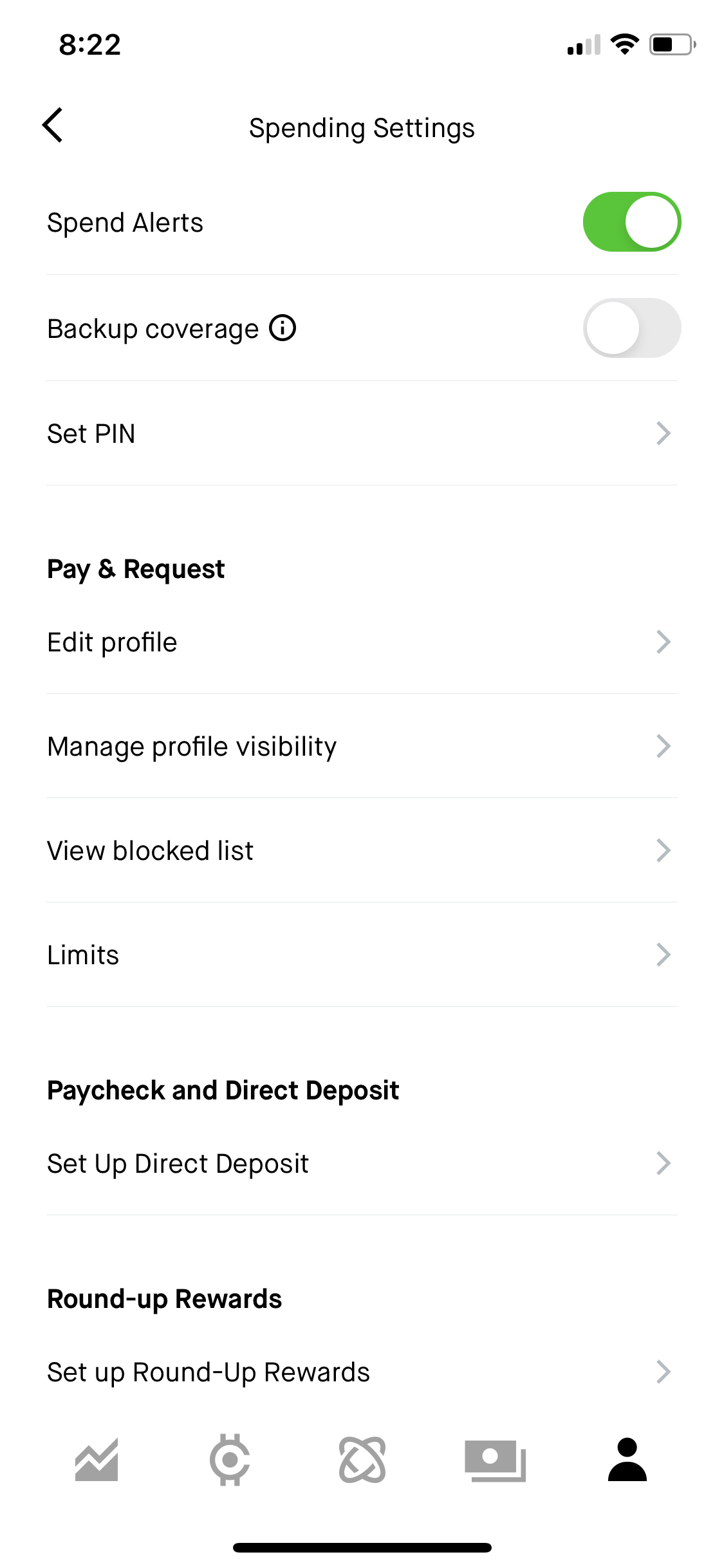The image size is (724, 1568).
Task: Open Backup coverage info icon
Action: (283, 328)
